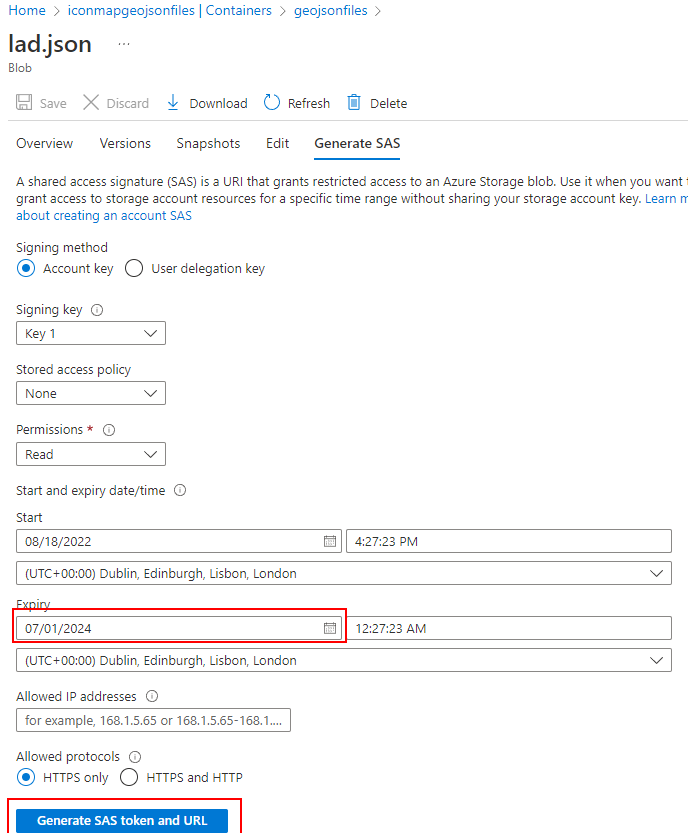Show info tooltip for Signing key

click(97, 310)
